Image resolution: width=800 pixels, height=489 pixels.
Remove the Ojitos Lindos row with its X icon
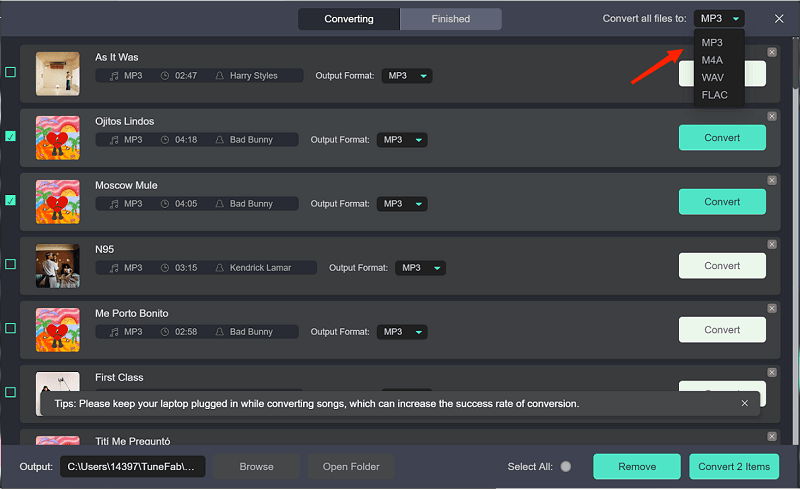(x=771, y=116)
